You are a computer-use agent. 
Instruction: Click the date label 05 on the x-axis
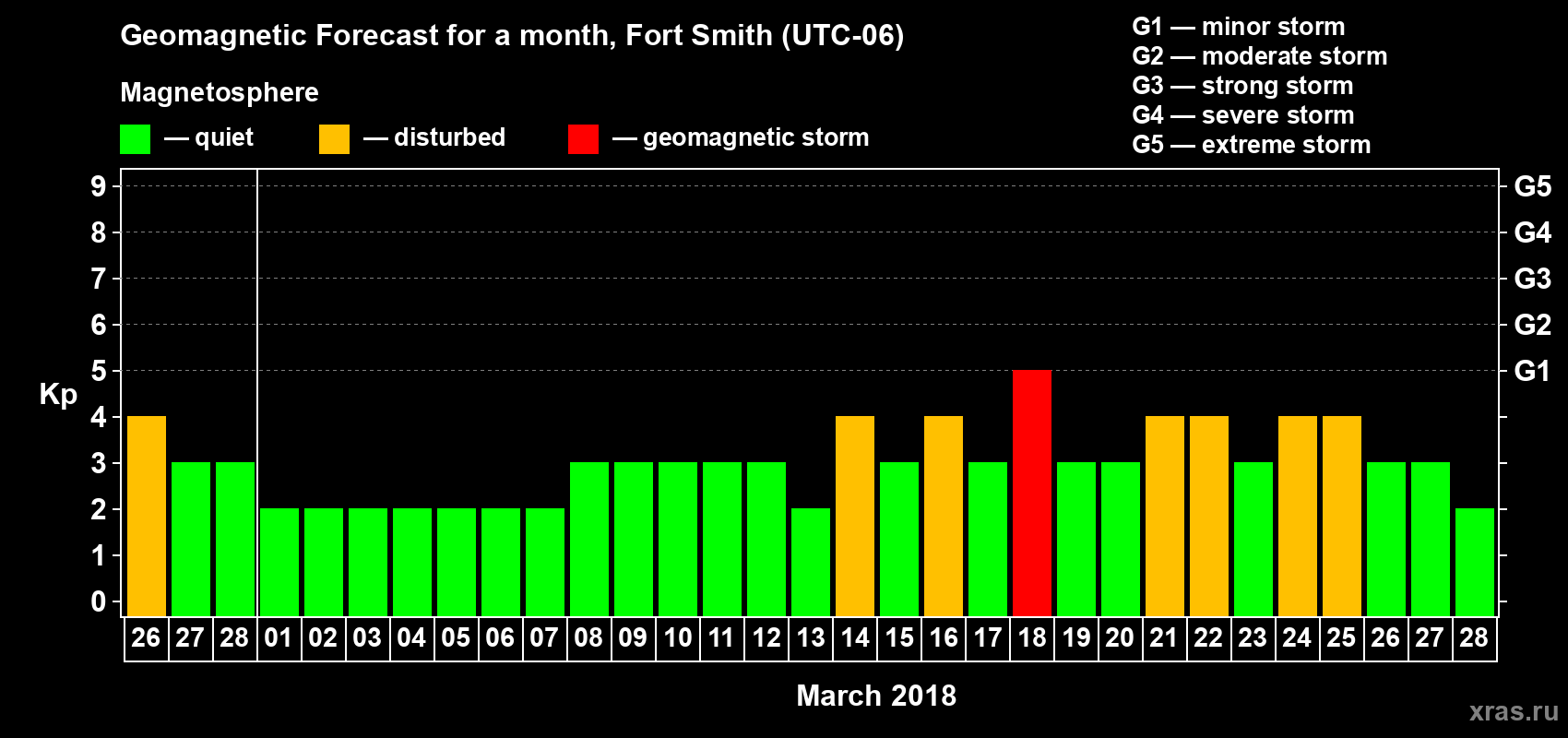457,638
